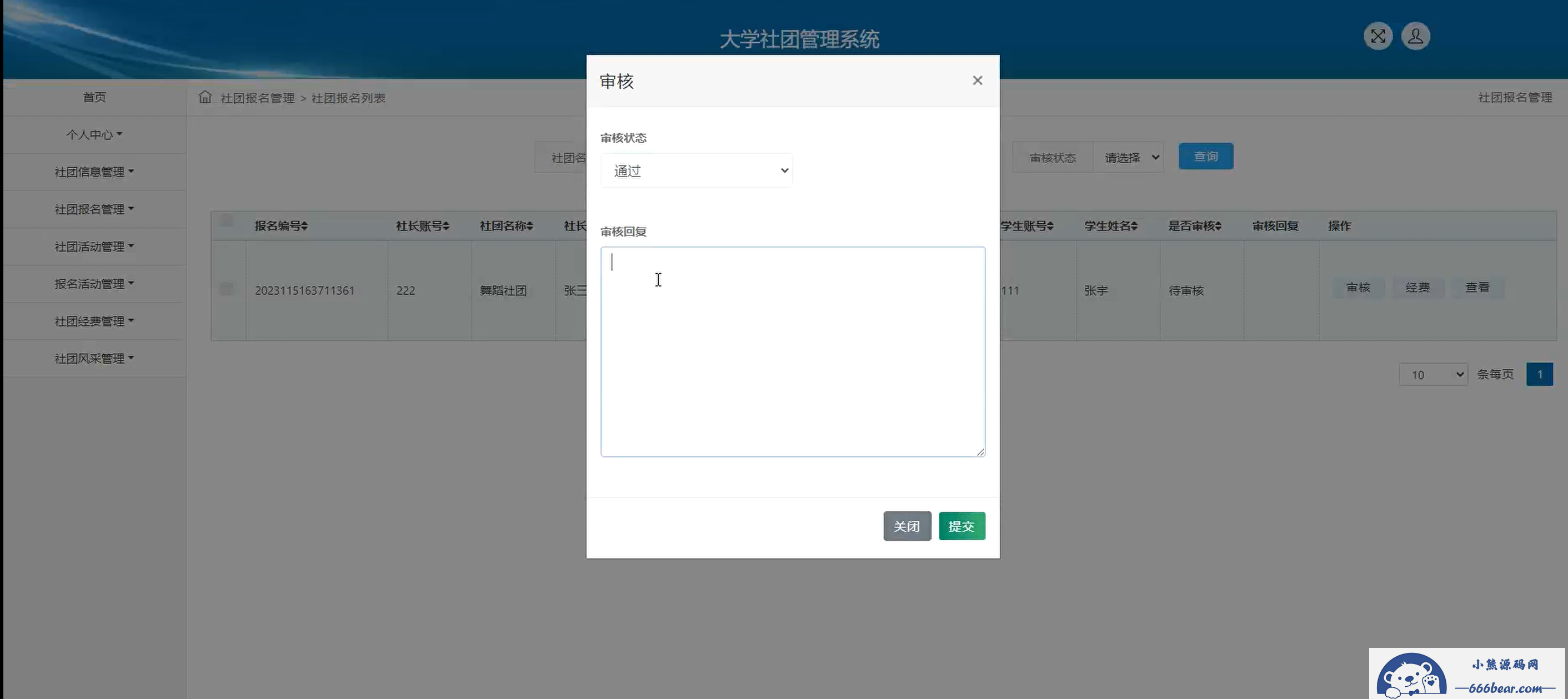Sort by 社团名称 column header
The width and height of the screenshot is (1568, 699).
pos(507,226)
